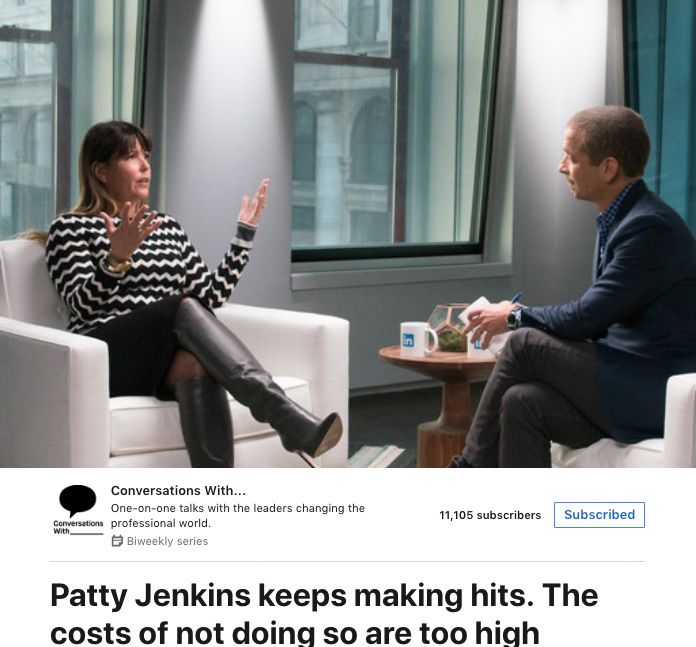Open the Conversations With... series title
Image resolution: width=696 pixels, height=647 pixels.
(x=178, y=490)
